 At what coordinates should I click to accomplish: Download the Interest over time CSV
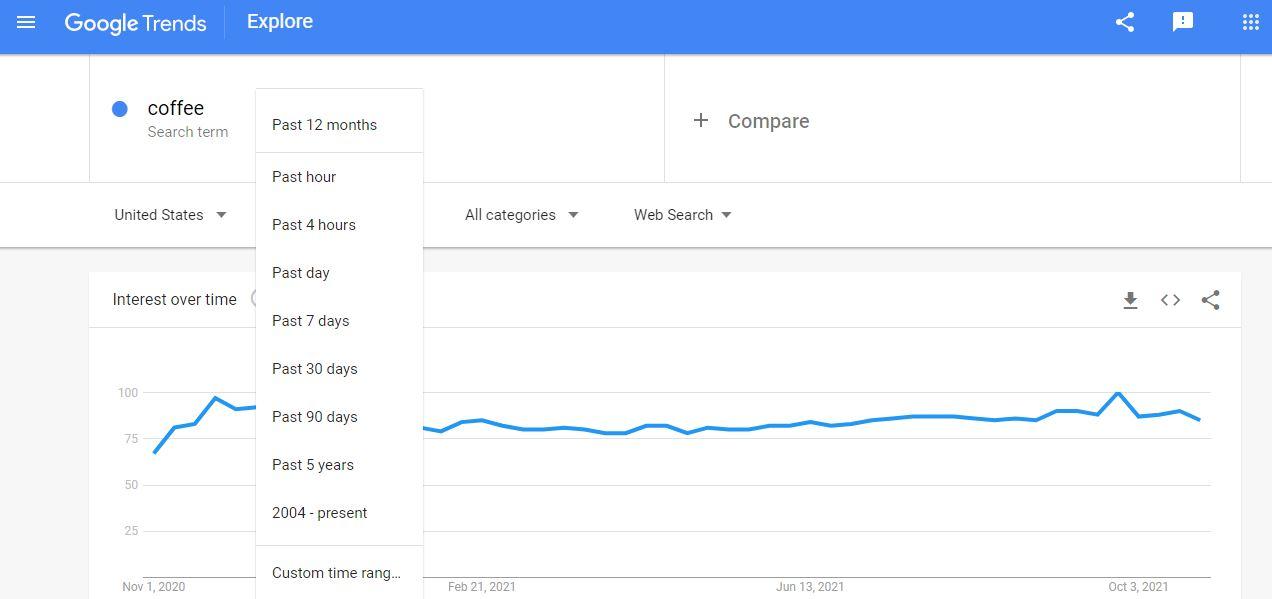click(1130, 300)
